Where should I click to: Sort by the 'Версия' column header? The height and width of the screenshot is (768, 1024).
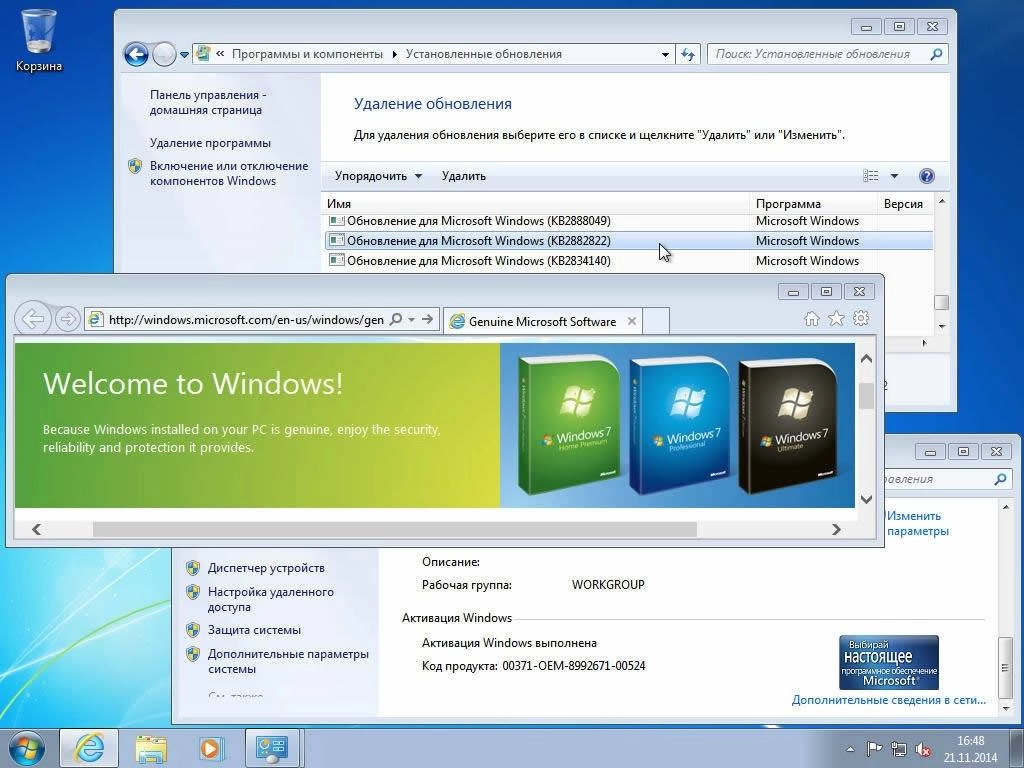[904, 204]
